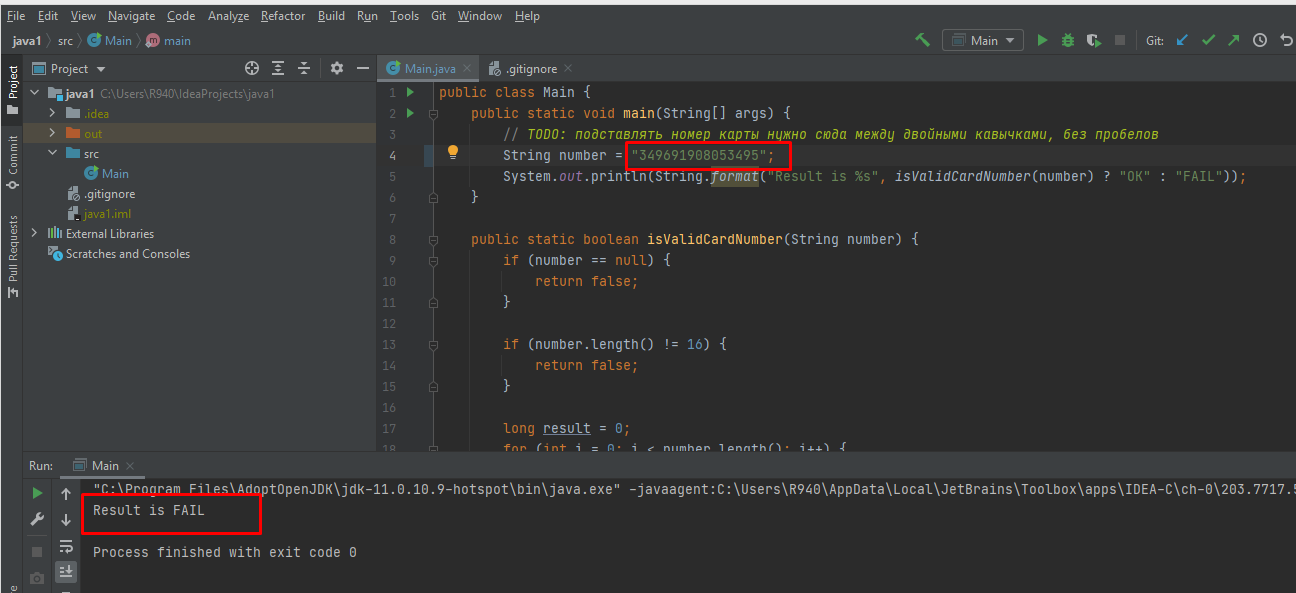The height and width of the screenshot is (593, 1296).
Task: Open the Help menu
Action: (527, 15)
